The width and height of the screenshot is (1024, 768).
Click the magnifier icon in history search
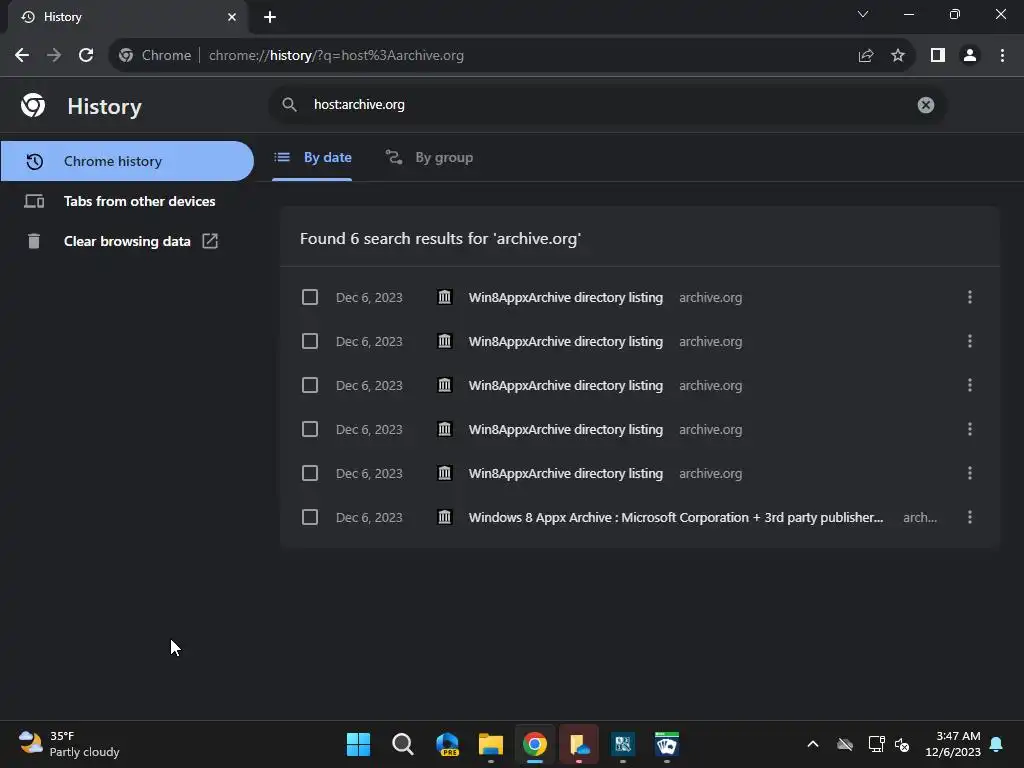click(289, 104)
